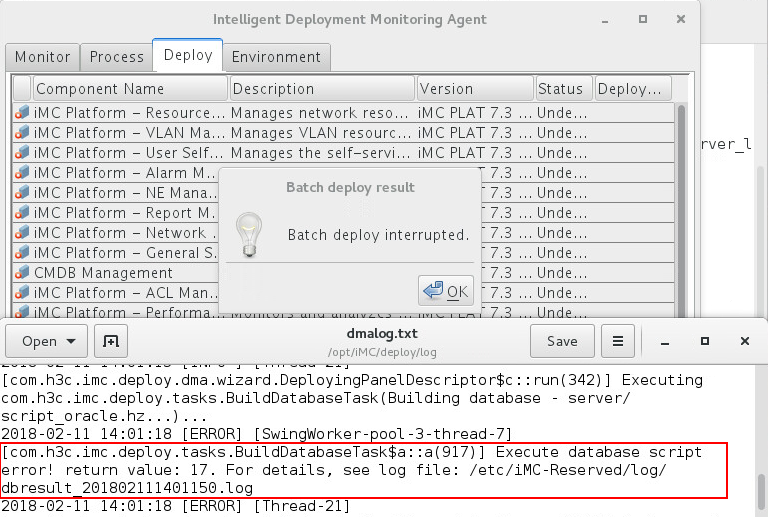
Task: Sort by Status column header
Action: coord(564,89)
